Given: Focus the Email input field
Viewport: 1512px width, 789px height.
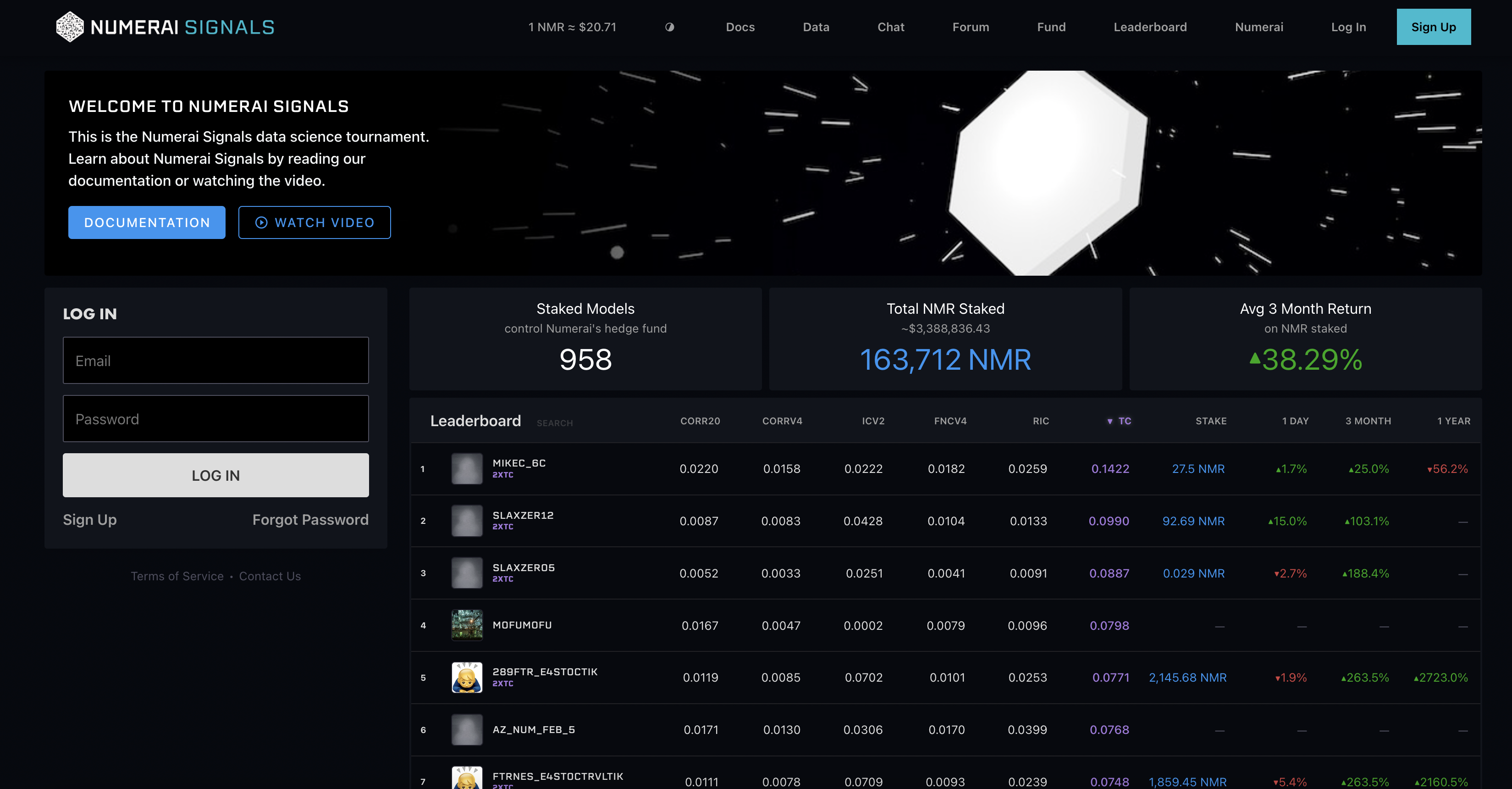Looking at the screenshot, I should (x=216, y=360).
